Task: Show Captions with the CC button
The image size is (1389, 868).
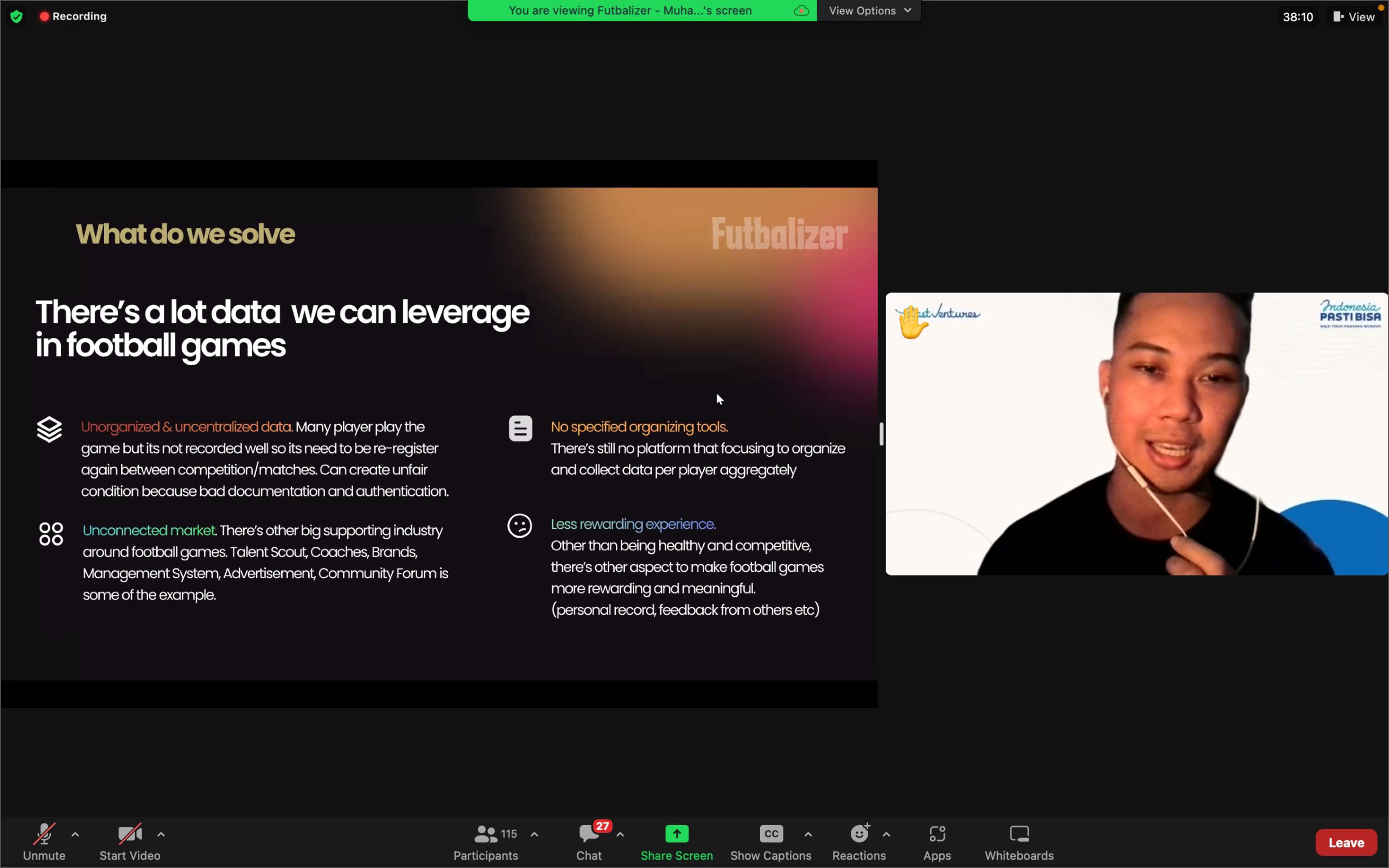Action: (771, 841)
